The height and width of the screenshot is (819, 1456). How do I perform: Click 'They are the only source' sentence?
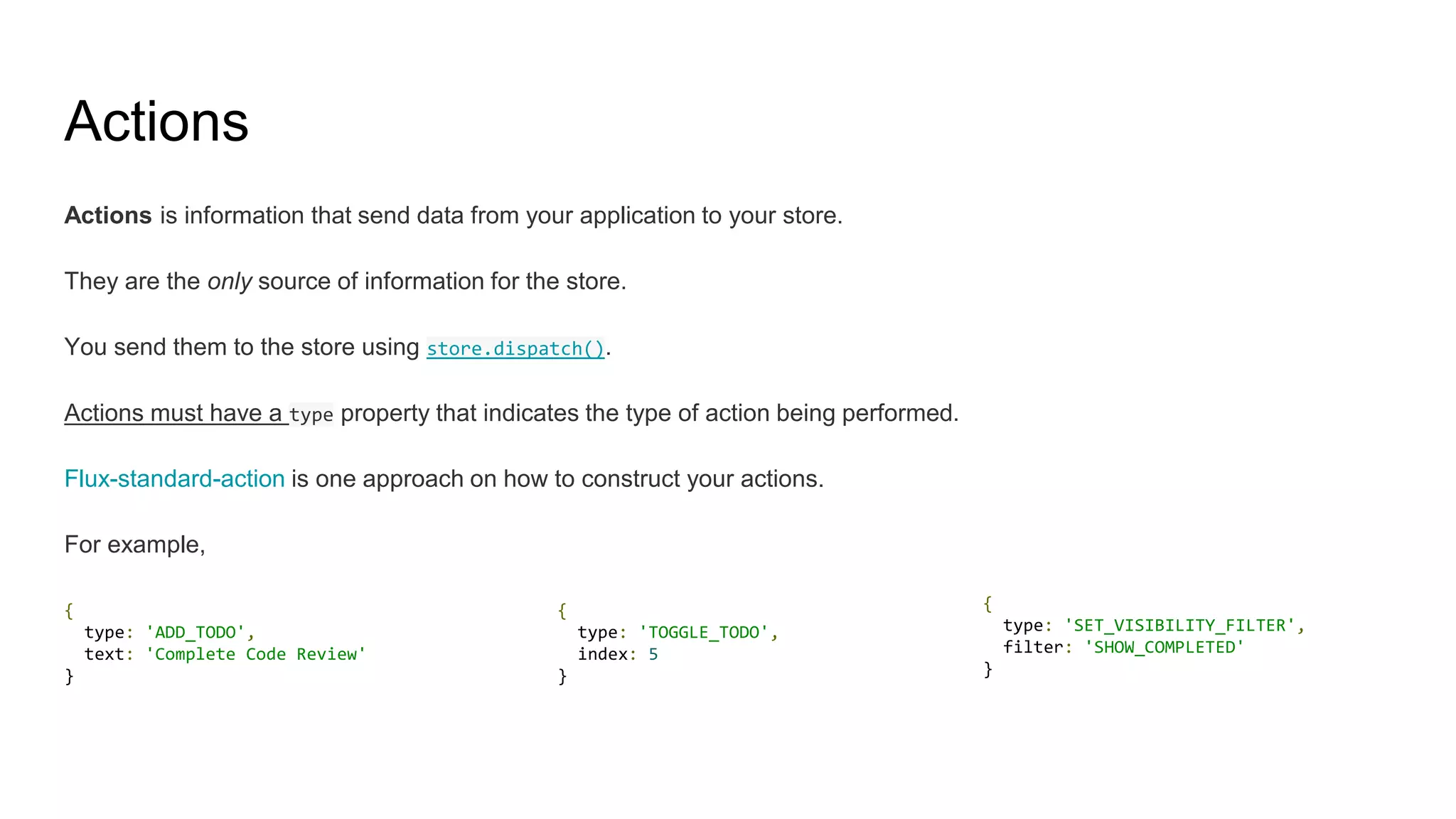(346, 282)
